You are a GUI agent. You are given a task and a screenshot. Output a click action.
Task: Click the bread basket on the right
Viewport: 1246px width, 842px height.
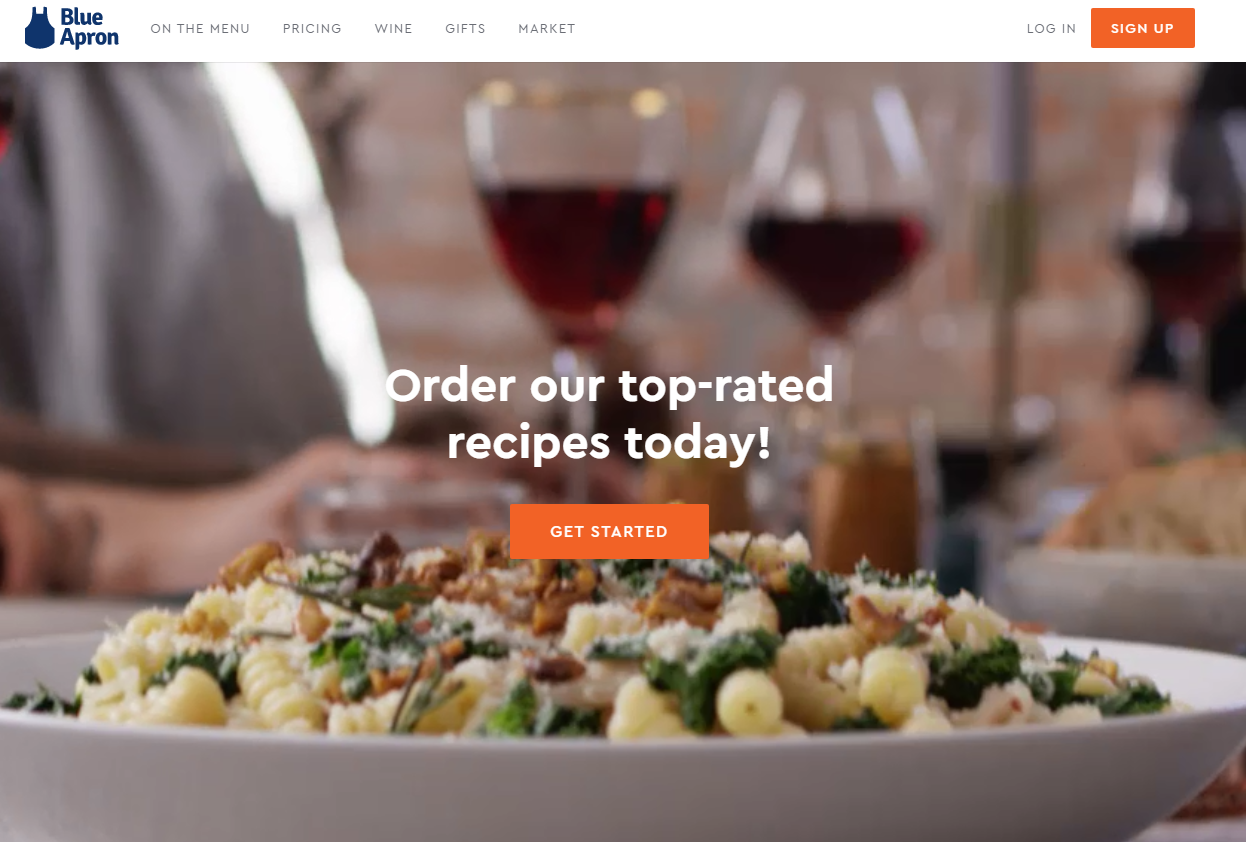(1150, 510)
